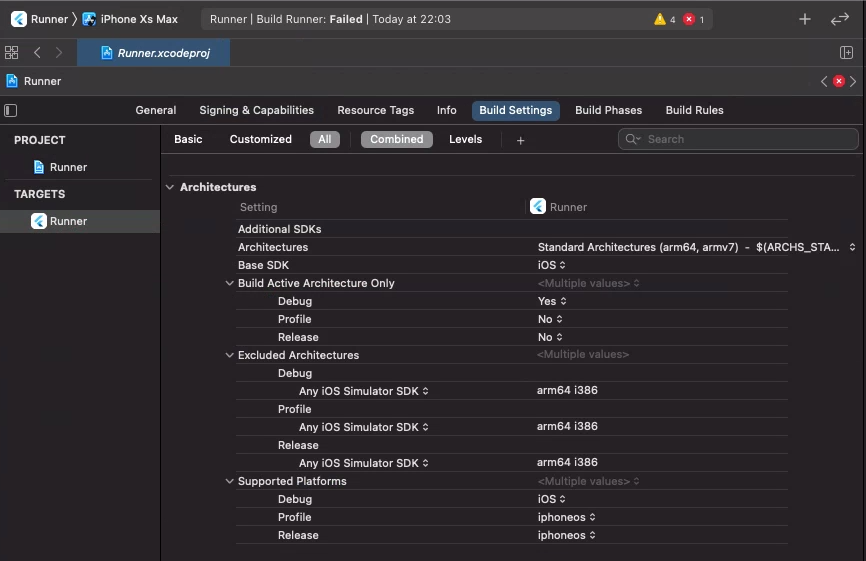866x561 pixels.
Task: Select the Build Settings tab
Action: click(x=515, y=110)
